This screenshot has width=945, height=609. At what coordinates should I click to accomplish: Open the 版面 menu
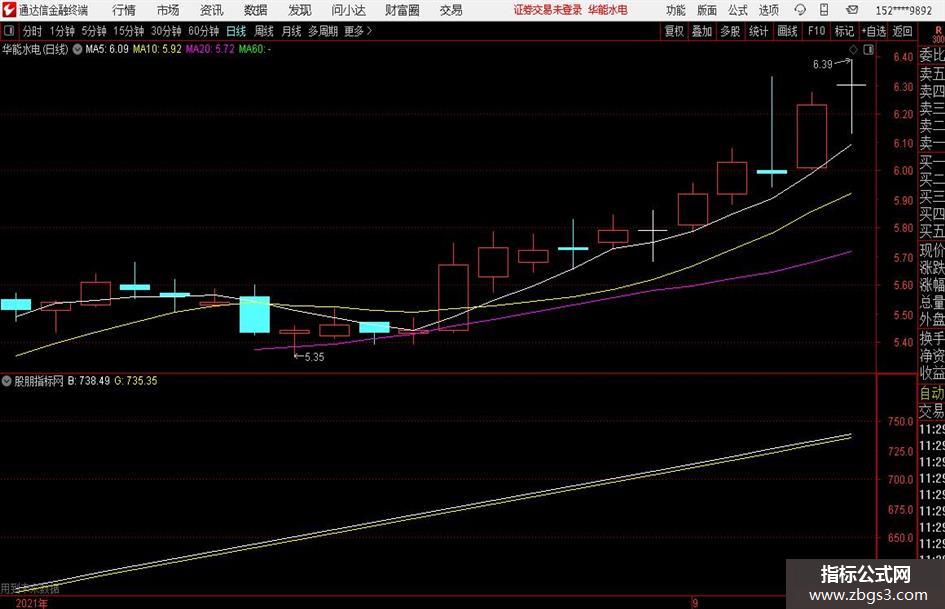point(706,10)
